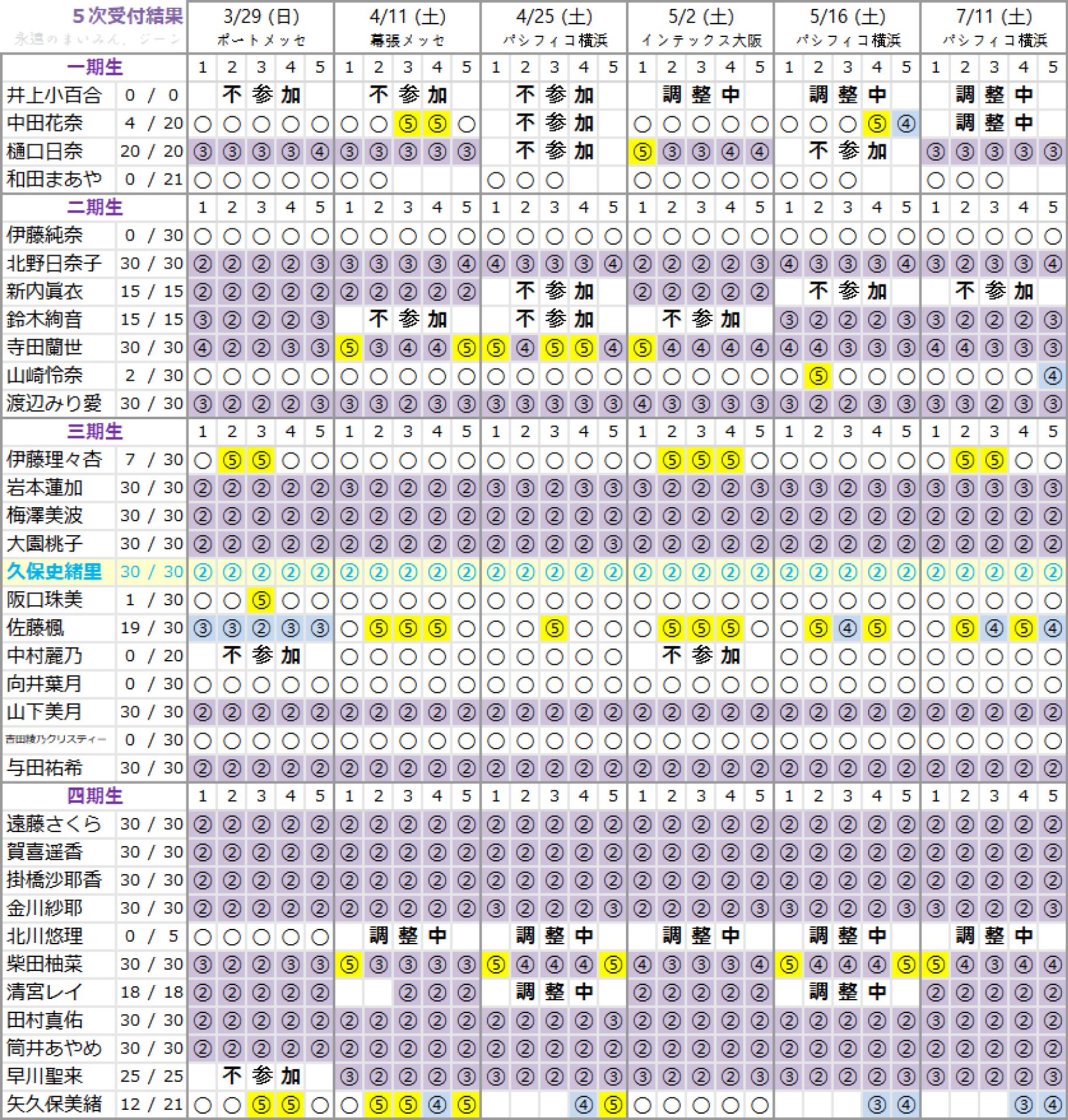Screen dimensions: 1068x1120
Task: Select empty circle in 向井葉月's 7/11 slot 5
Action: click(x=1053, y=684)
